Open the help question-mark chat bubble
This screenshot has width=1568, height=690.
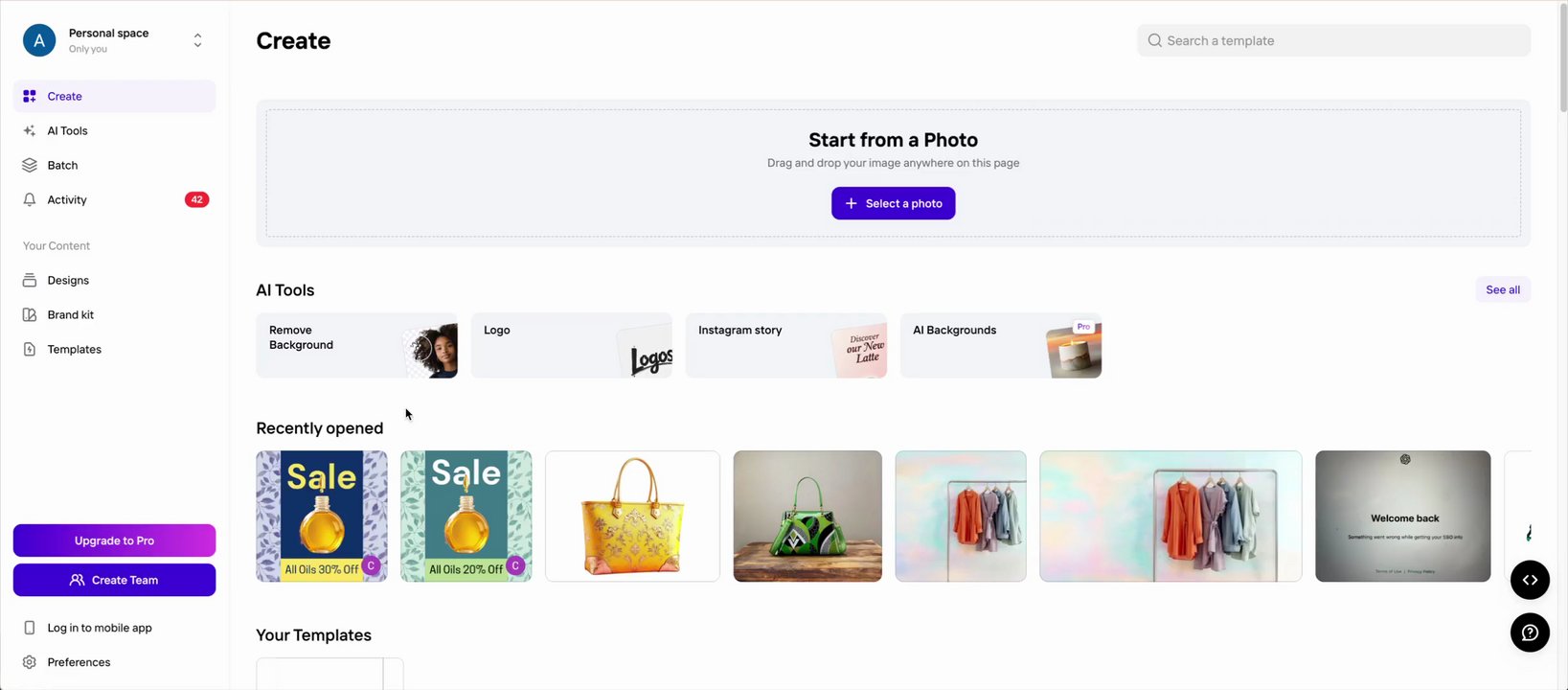1530,632
